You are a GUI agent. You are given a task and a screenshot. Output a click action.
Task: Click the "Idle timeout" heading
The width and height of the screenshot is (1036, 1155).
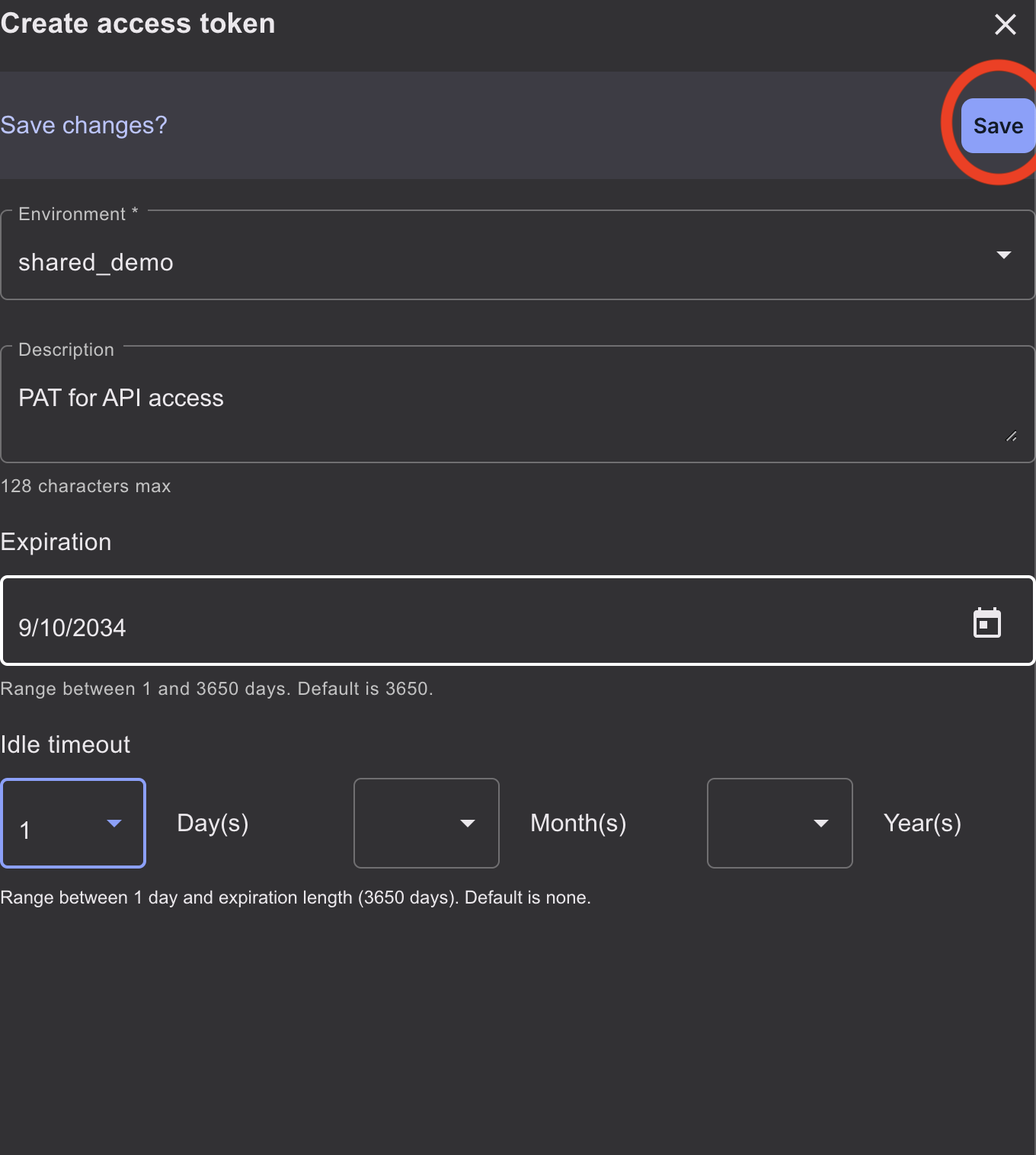click(66, 744)
